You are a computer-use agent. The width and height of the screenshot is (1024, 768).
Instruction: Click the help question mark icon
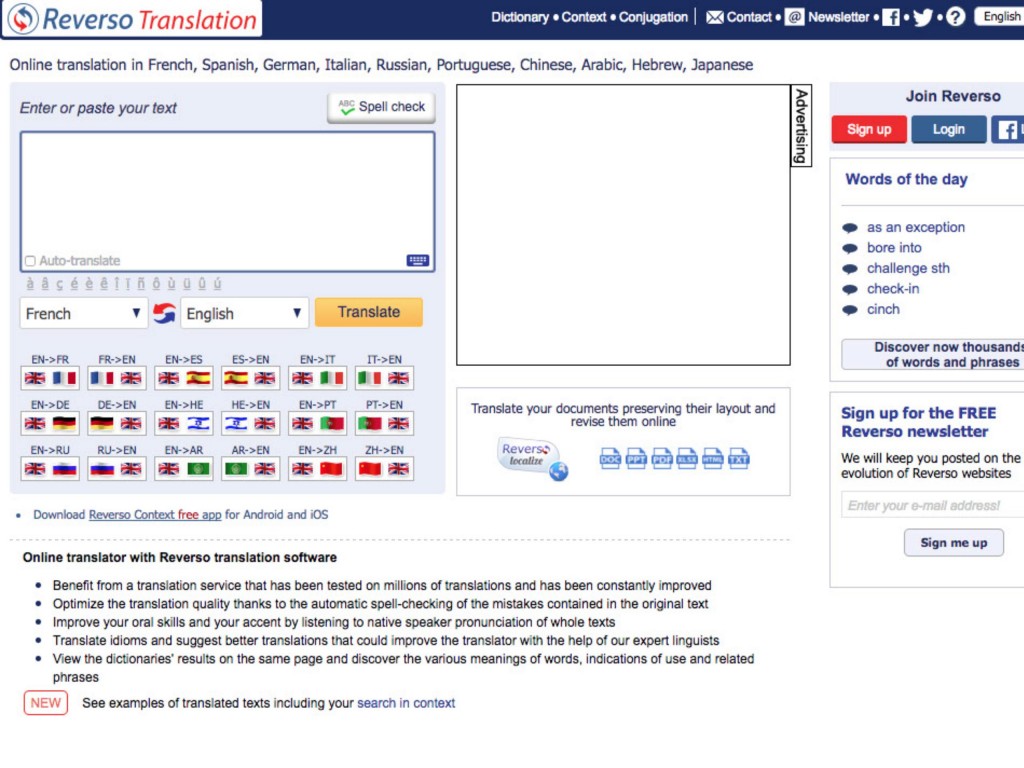click(955, 17)
